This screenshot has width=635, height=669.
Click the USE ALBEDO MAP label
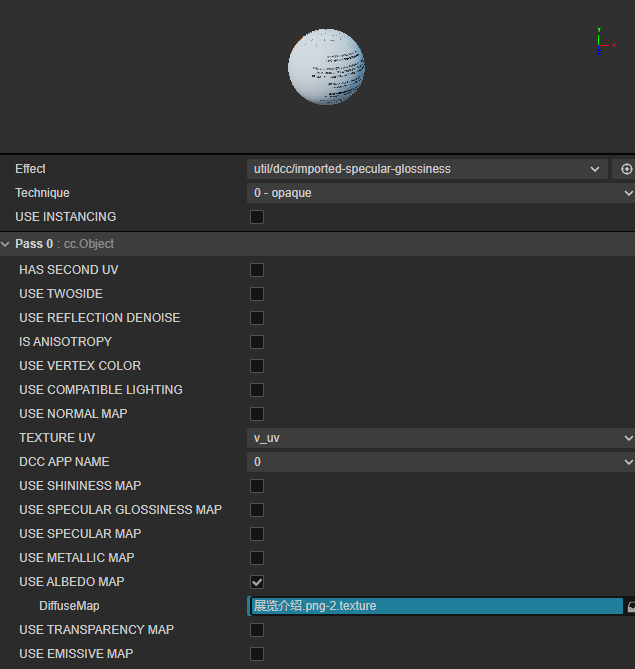click(72, 582)
